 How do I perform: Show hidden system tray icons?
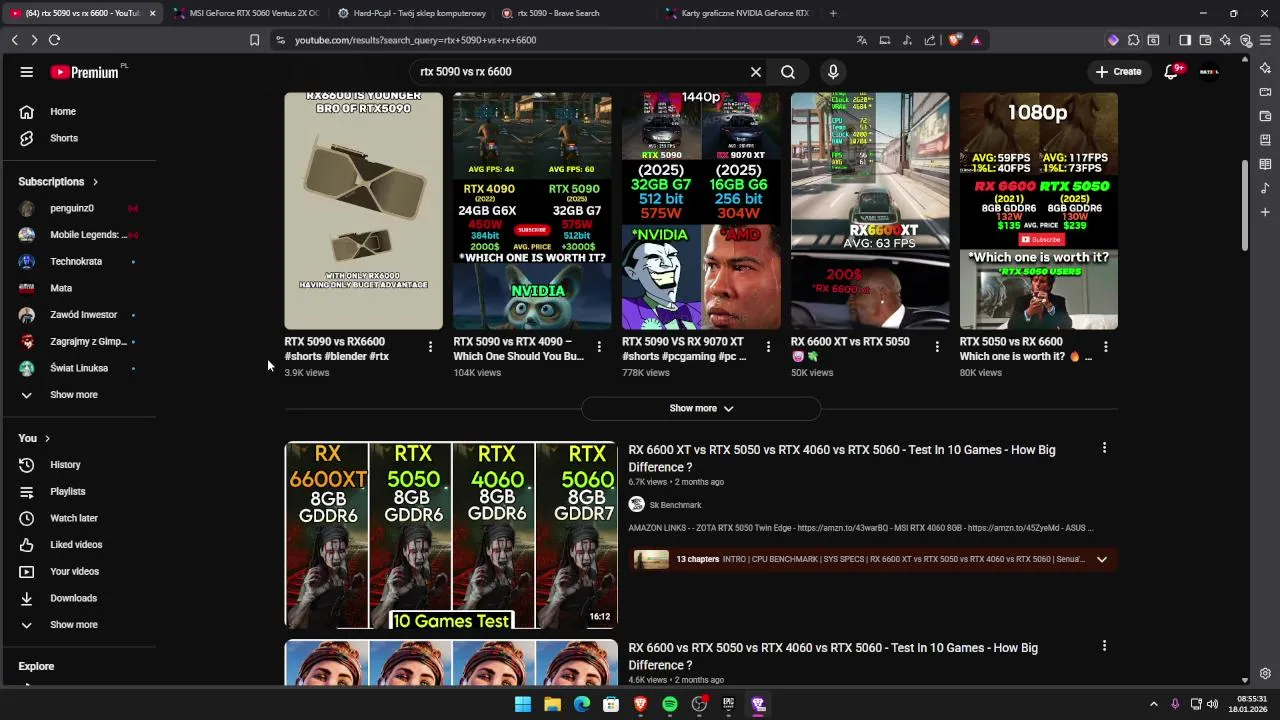tap(1153, 704)
